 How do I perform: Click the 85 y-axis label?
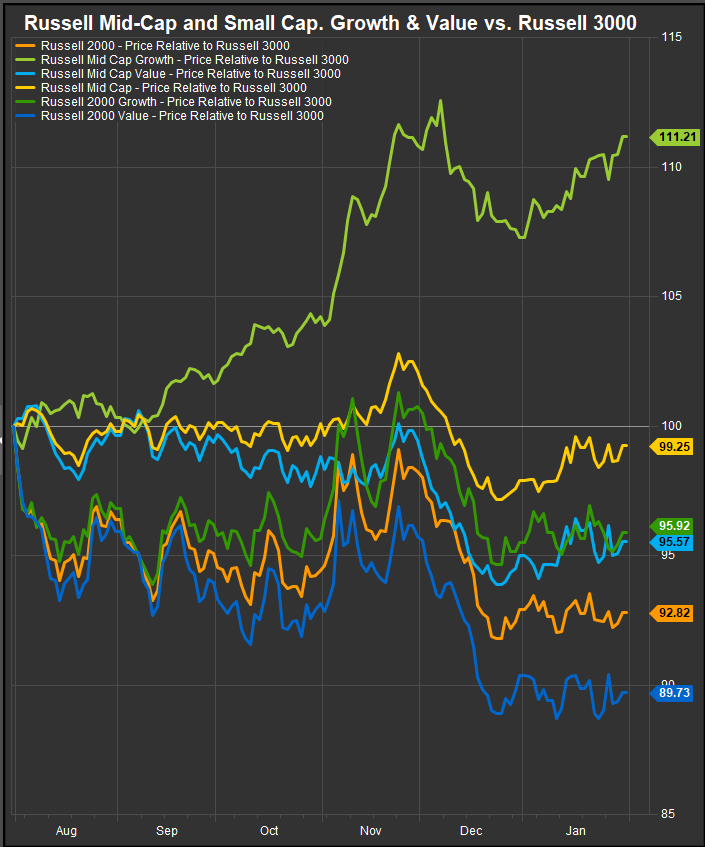tap(668, 814)
